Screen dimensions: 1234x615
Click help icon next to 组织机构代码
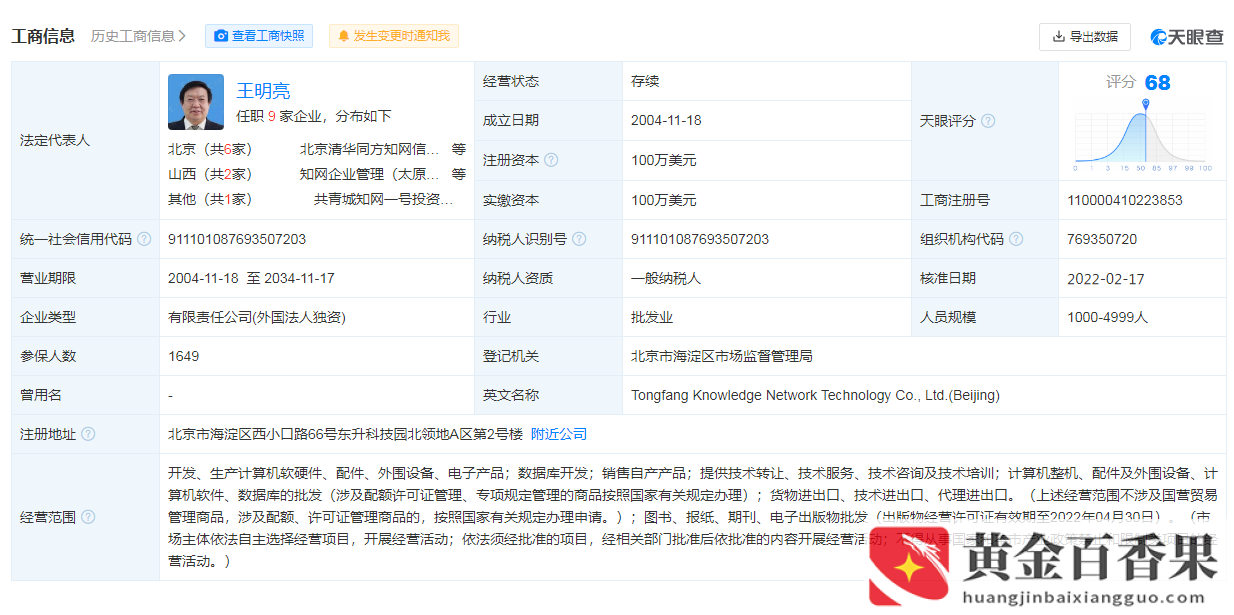[1016, 239]
